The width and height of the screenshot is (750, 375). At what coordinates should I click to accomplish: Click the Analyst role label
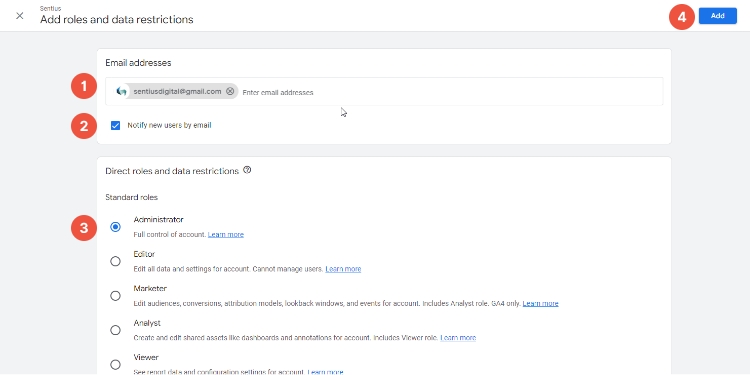pyautogui.click(x=147, y=323)
